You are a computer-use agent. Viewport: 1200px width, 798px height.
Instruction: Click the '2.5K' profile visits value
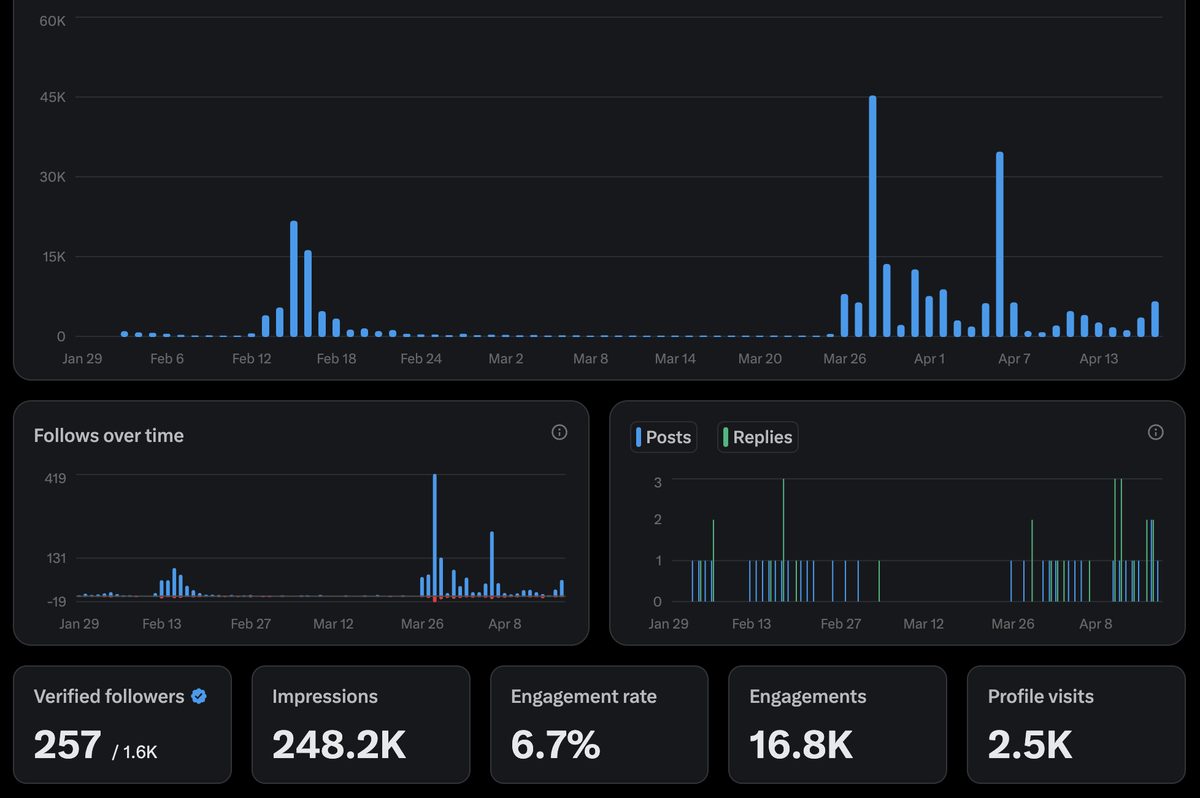1030,744
